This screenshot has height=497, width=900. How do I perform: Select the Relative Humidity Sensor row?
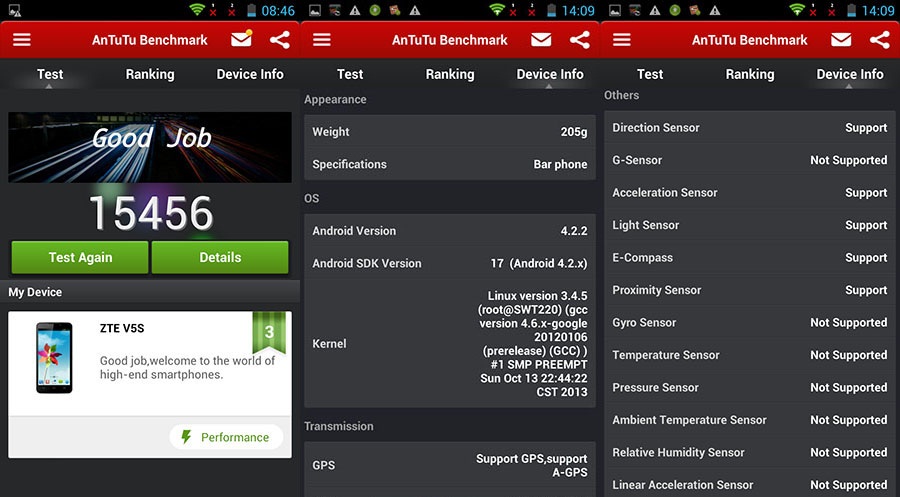(x=750, y=452)
